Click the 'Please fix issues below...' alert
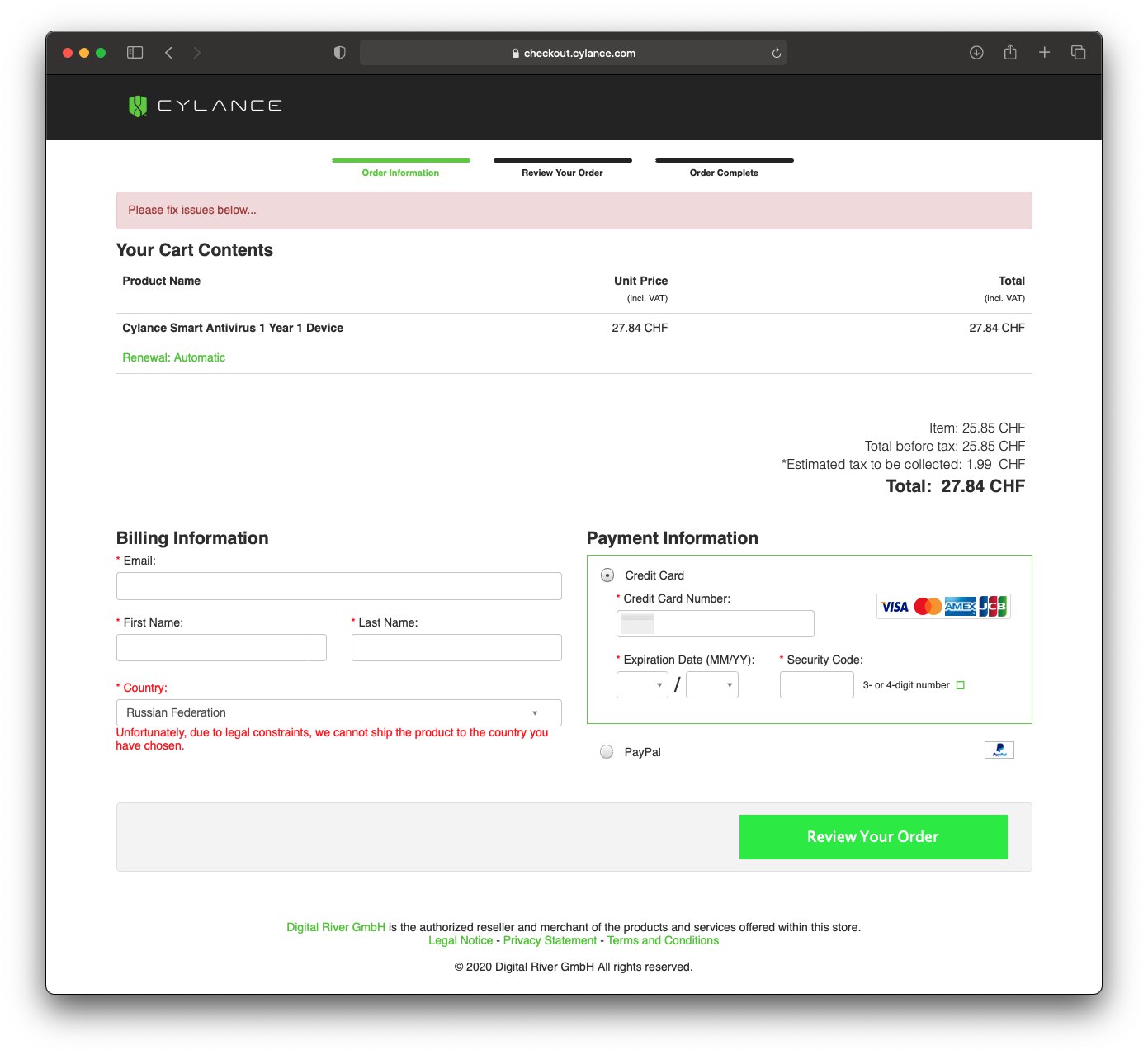Screen dimensions: 1148x1055 [574, 211]
